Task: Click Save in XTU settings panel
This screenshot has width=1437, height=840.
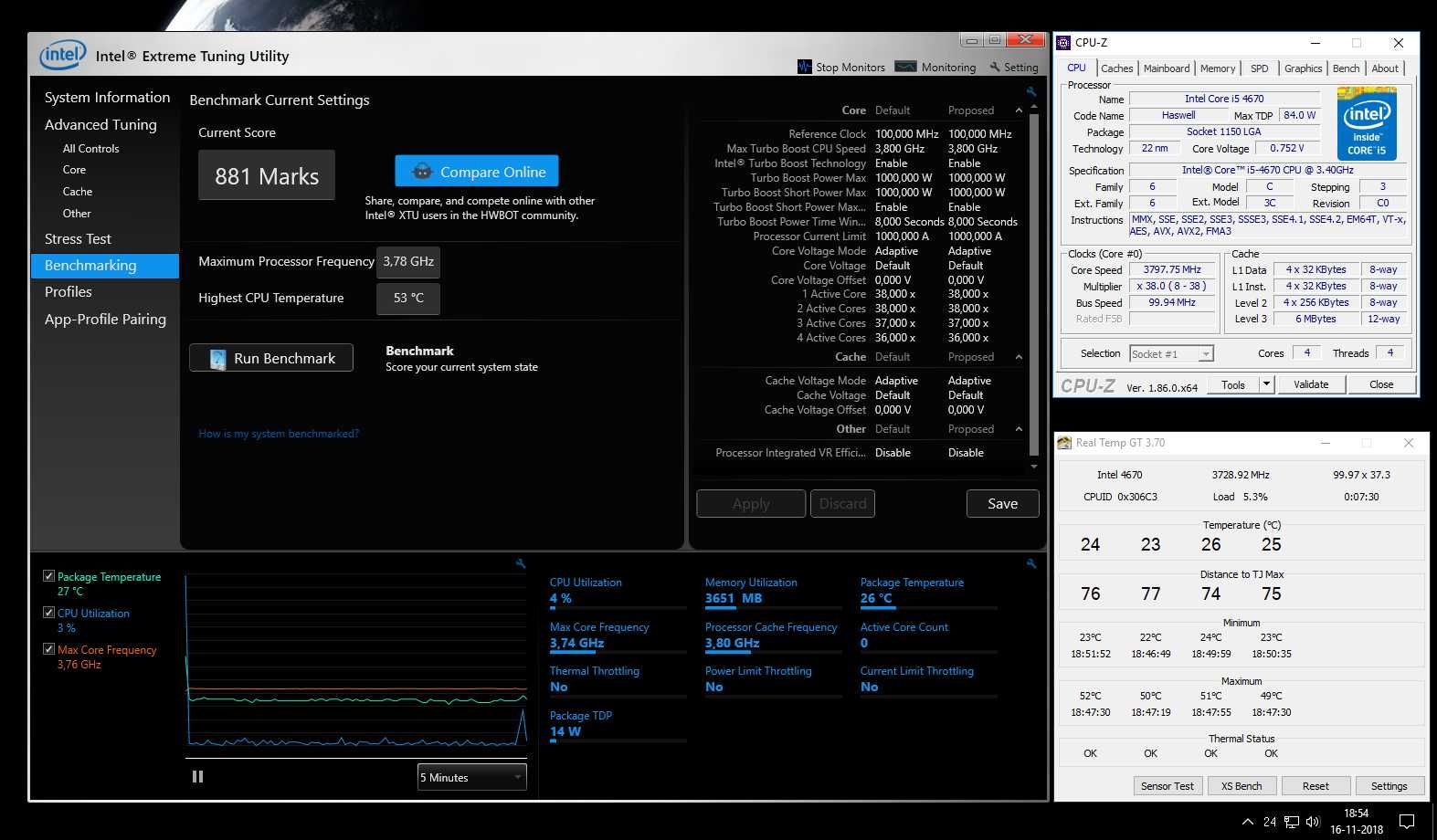Action: tap(1002, 503)
